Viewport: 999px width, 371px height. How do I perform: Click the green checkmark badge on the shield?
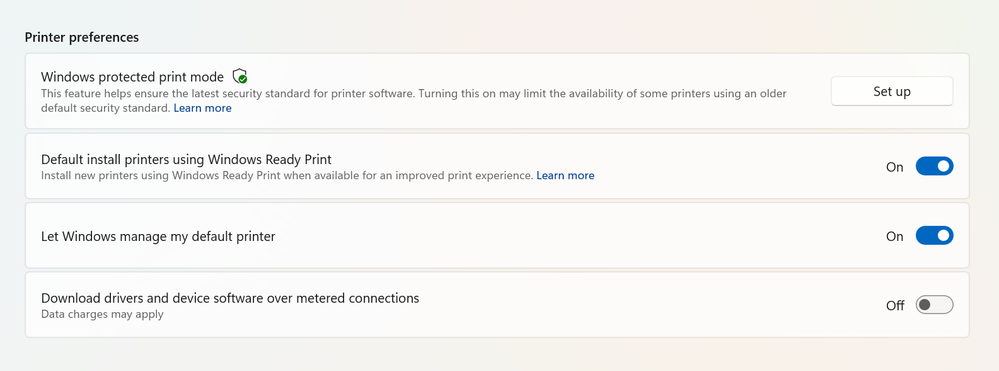243,80
